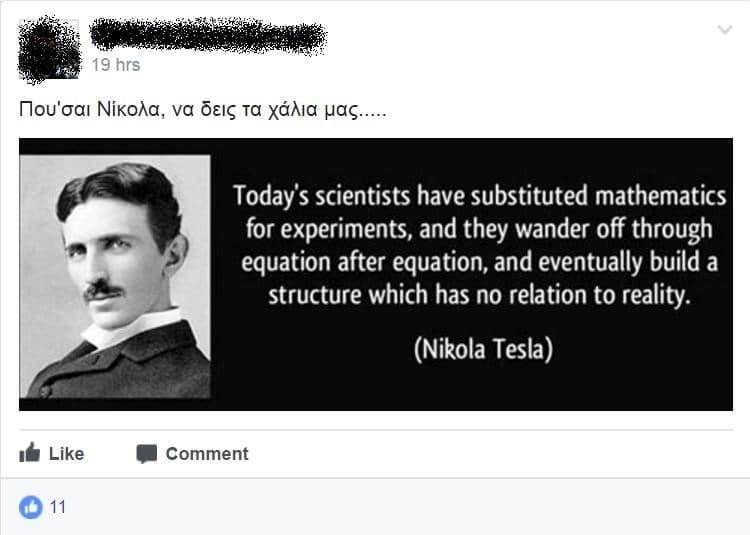Click the quote line starting "Today's scientists"
Image resolution: width=750 pixels, height=535 pixels.
[480, 193]
